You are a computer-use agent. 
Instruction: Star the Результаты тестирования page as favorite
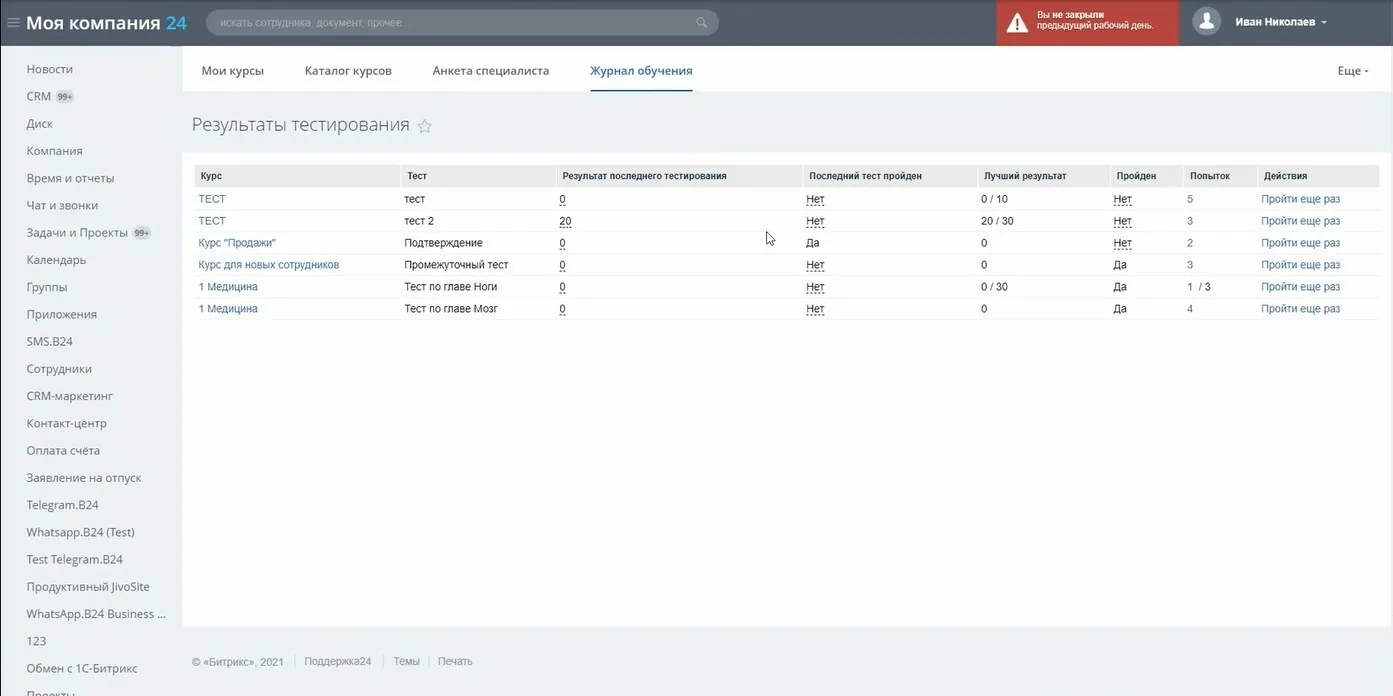point(425,126)
